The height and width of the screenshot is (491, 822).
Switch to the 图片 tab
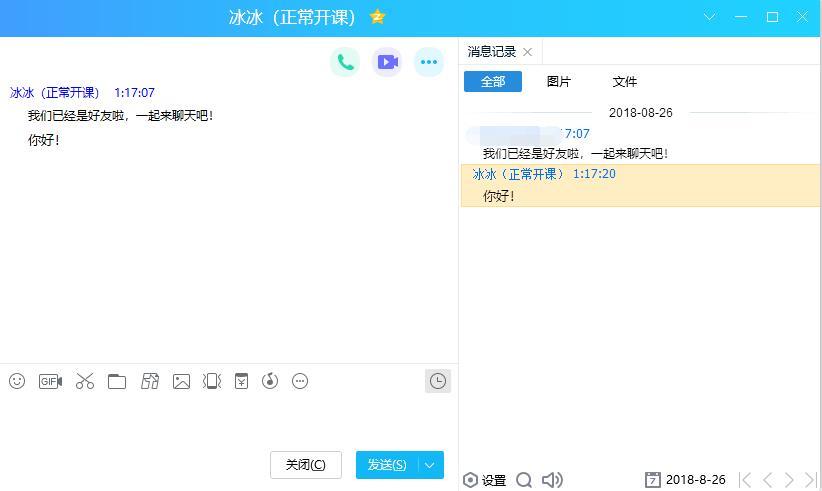tap(559, 82)
